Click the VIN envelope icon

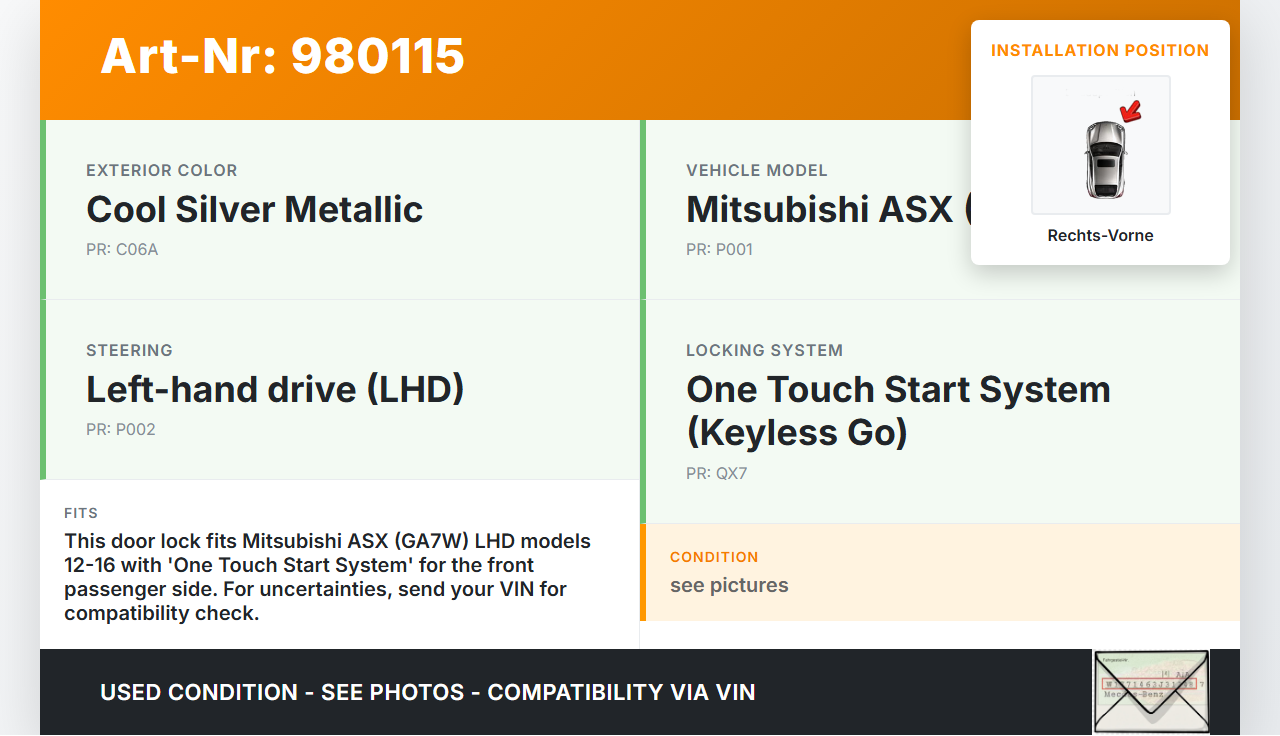(1150, 691)
